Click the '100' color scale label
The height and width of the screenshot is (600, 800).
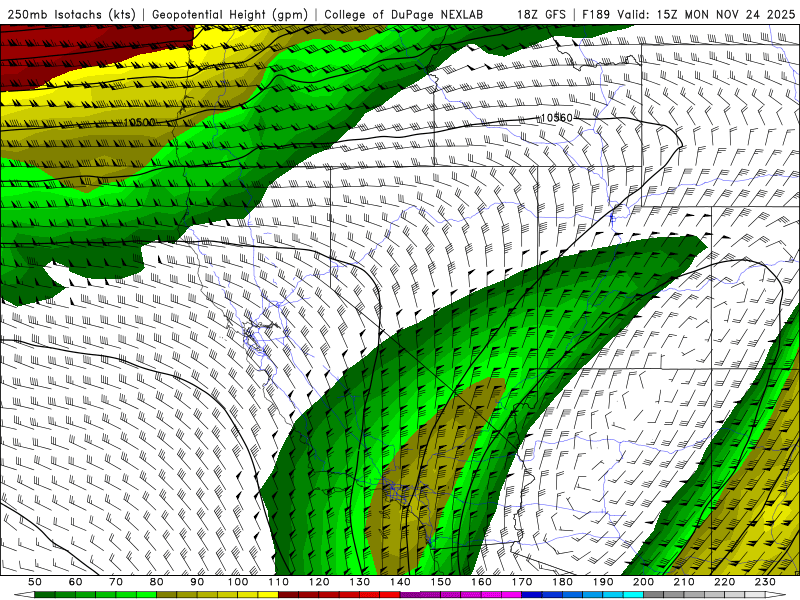coord(238,582)
